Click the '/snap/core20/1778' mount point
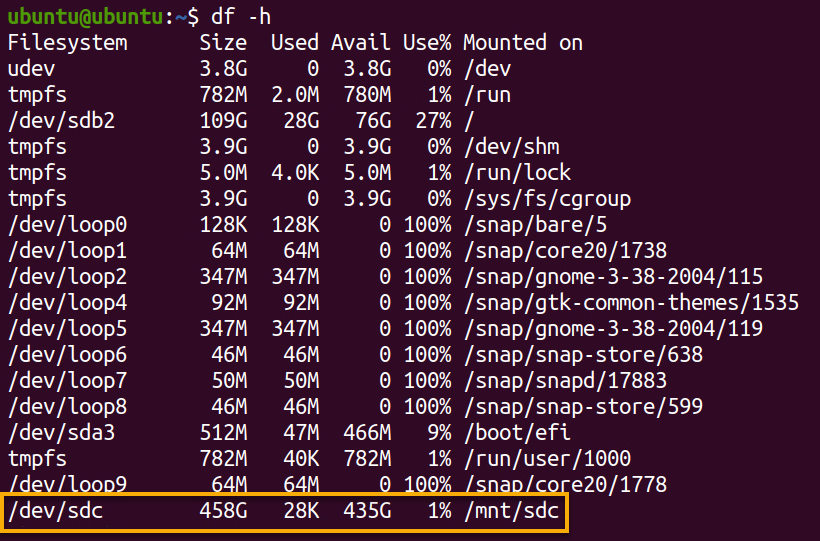Screen dimensions: 820x541 [x=565, y=484]
